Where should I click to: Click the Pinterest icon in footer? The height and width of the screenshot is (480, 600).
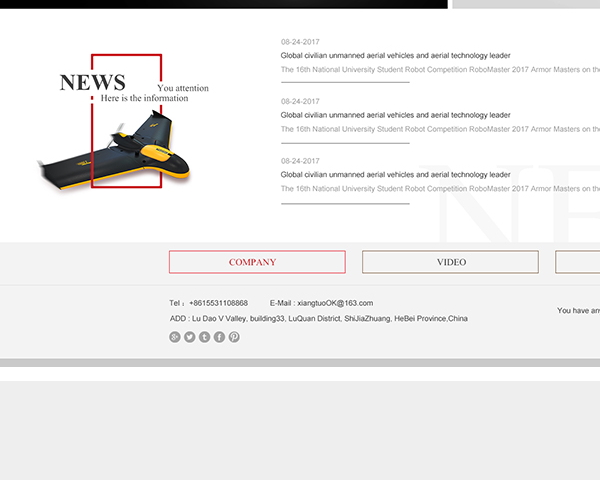(234, 337)
